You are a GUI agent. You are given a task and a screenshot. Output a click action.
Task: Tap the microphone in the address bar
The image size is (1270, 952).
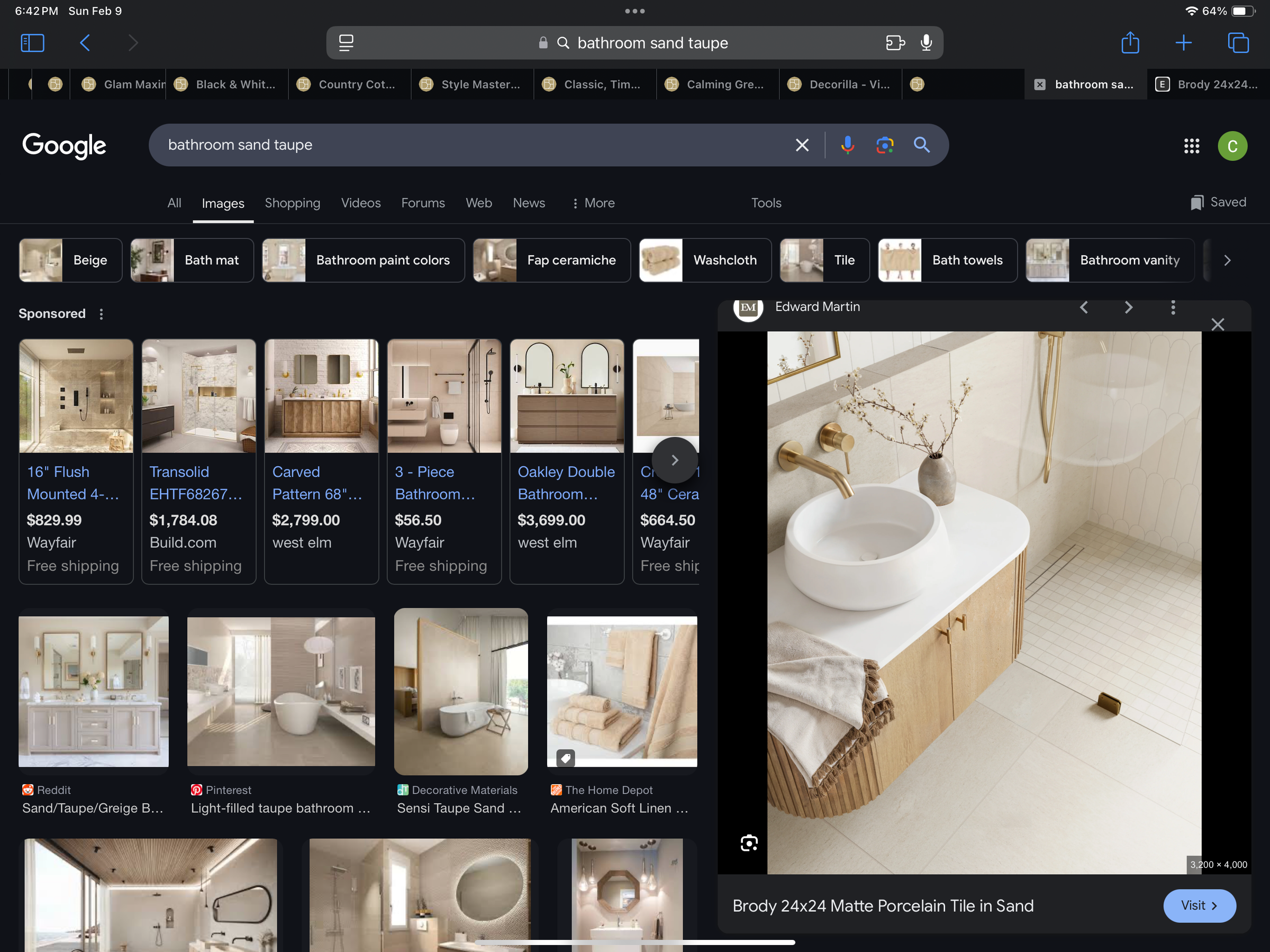click(x=926, y=42)
